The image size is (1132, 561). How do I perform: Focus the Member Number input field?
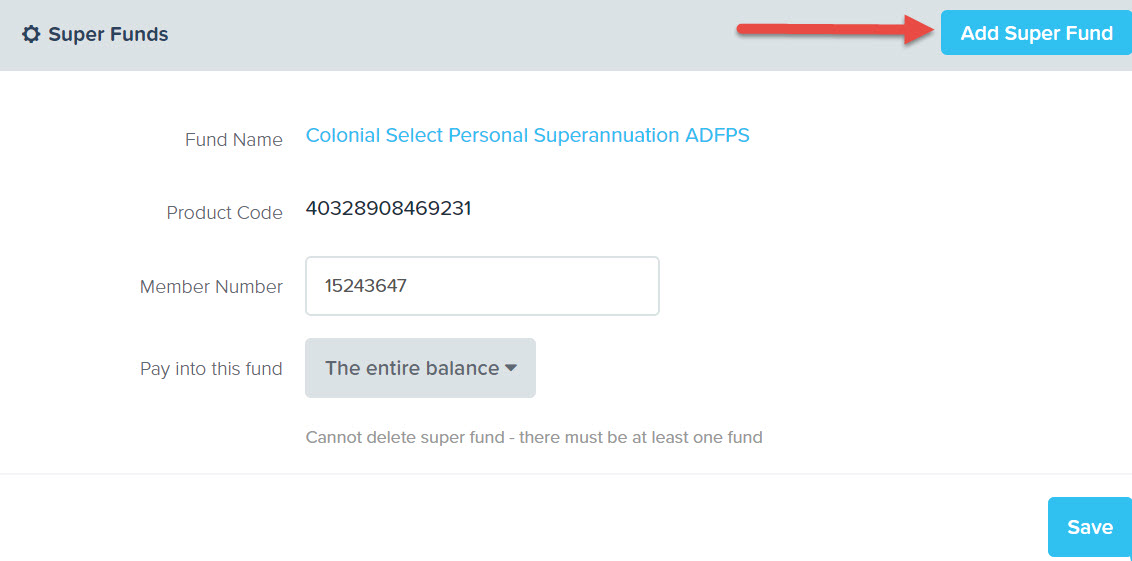[482, 286]
